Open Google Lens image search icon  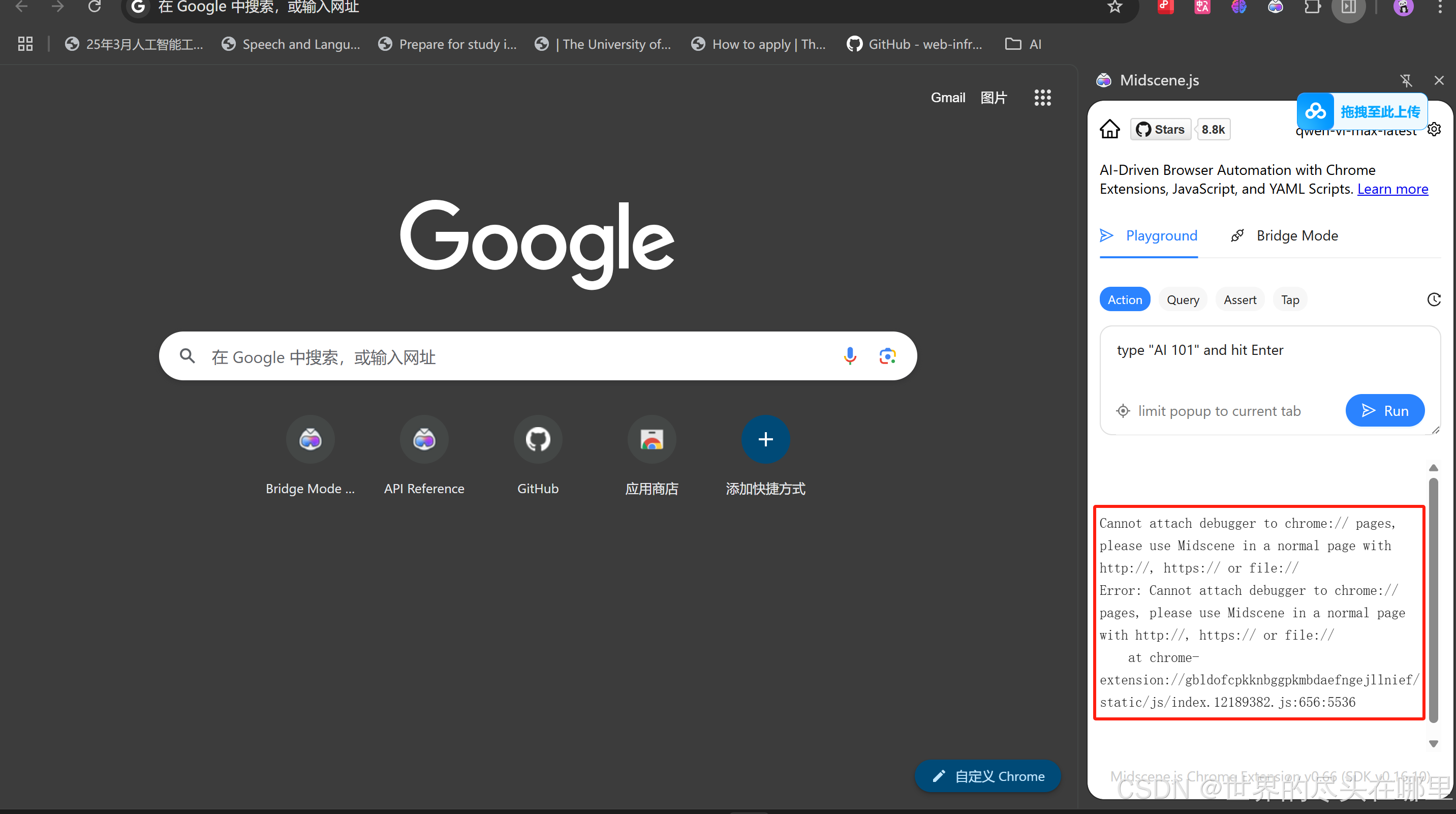tap(887, 356)
